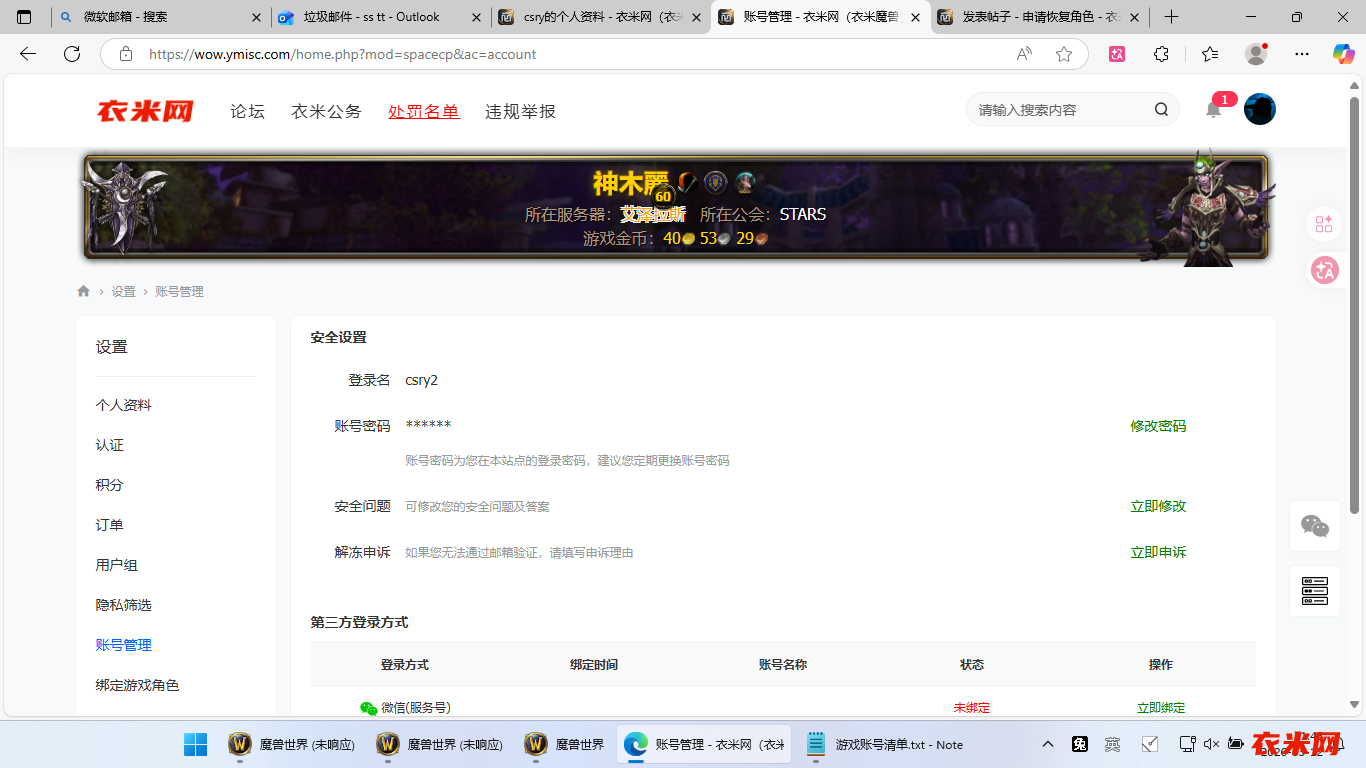This screenshot has height=768, width=1366.
Task: Select 绑定游戏角色 in settings sidebar
Action: click(x=138, y=685)
